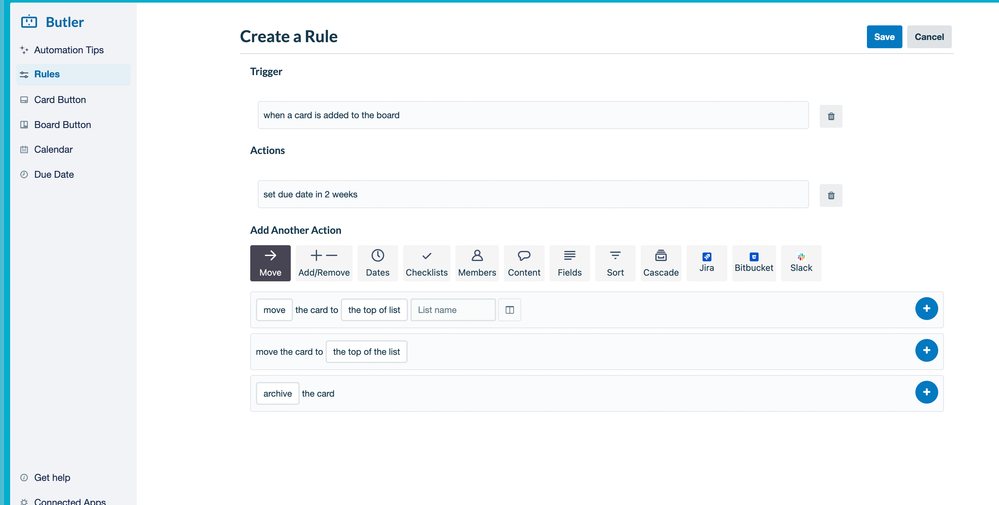
Task: Open the Cascade action tab
Action: (x=661, y=263)
